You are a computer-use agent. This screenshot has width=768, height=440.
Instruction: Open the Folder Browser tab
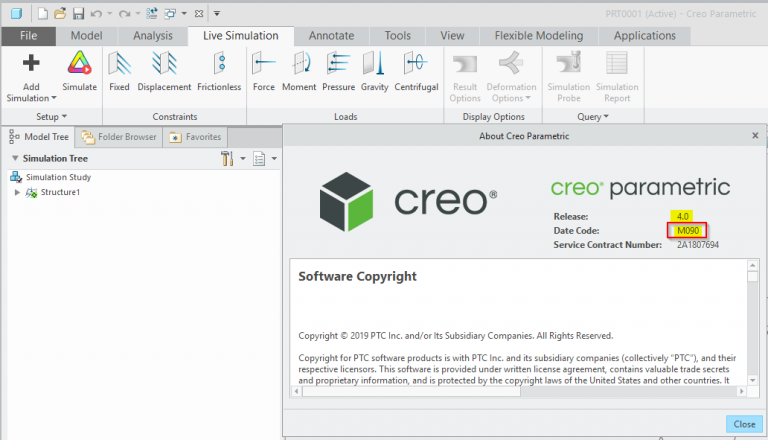tap(120, 137)
